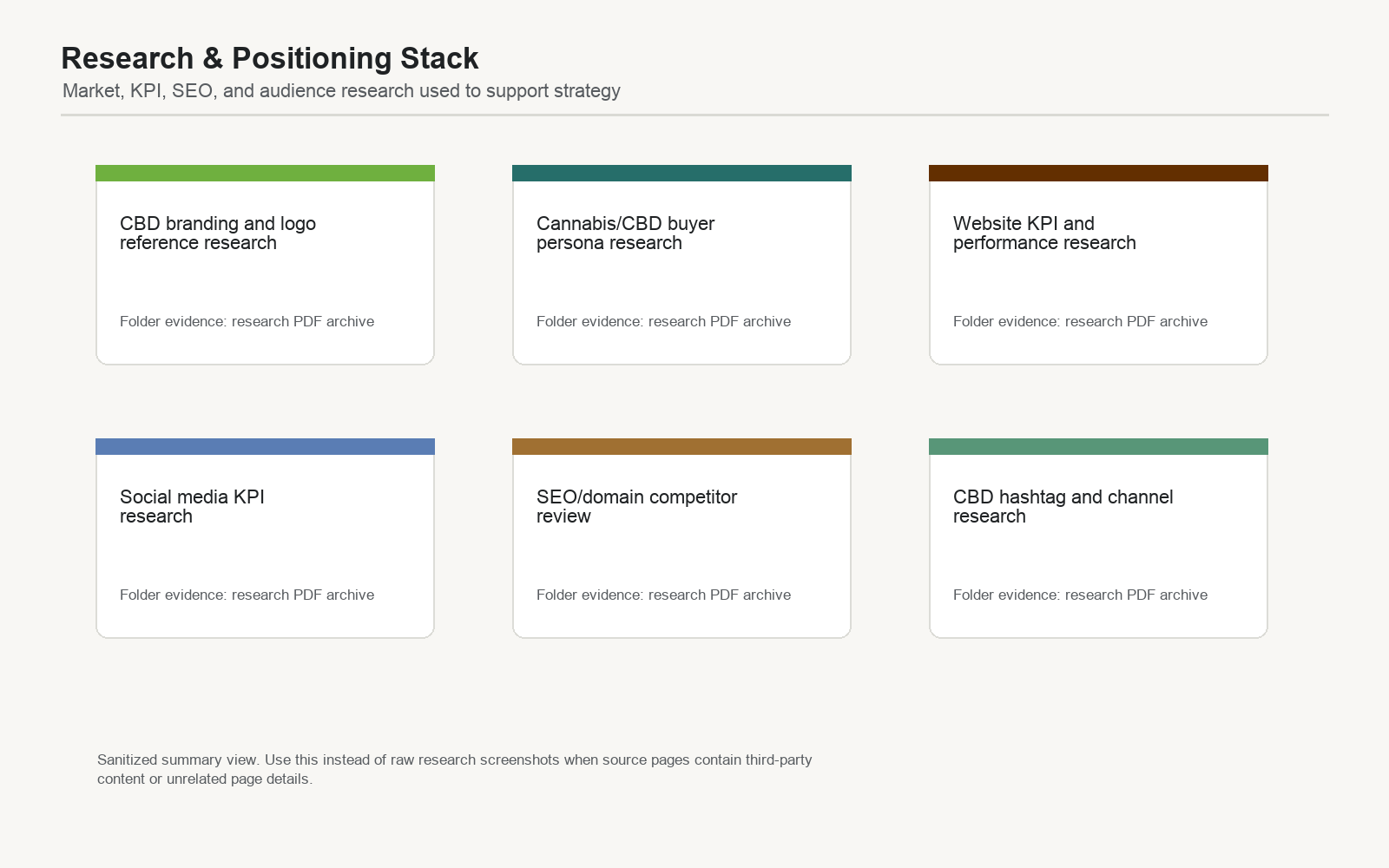Select the SEO/domain competitor review card title
This screenshot has height=868, width=1389.
(x=636, y=506)
